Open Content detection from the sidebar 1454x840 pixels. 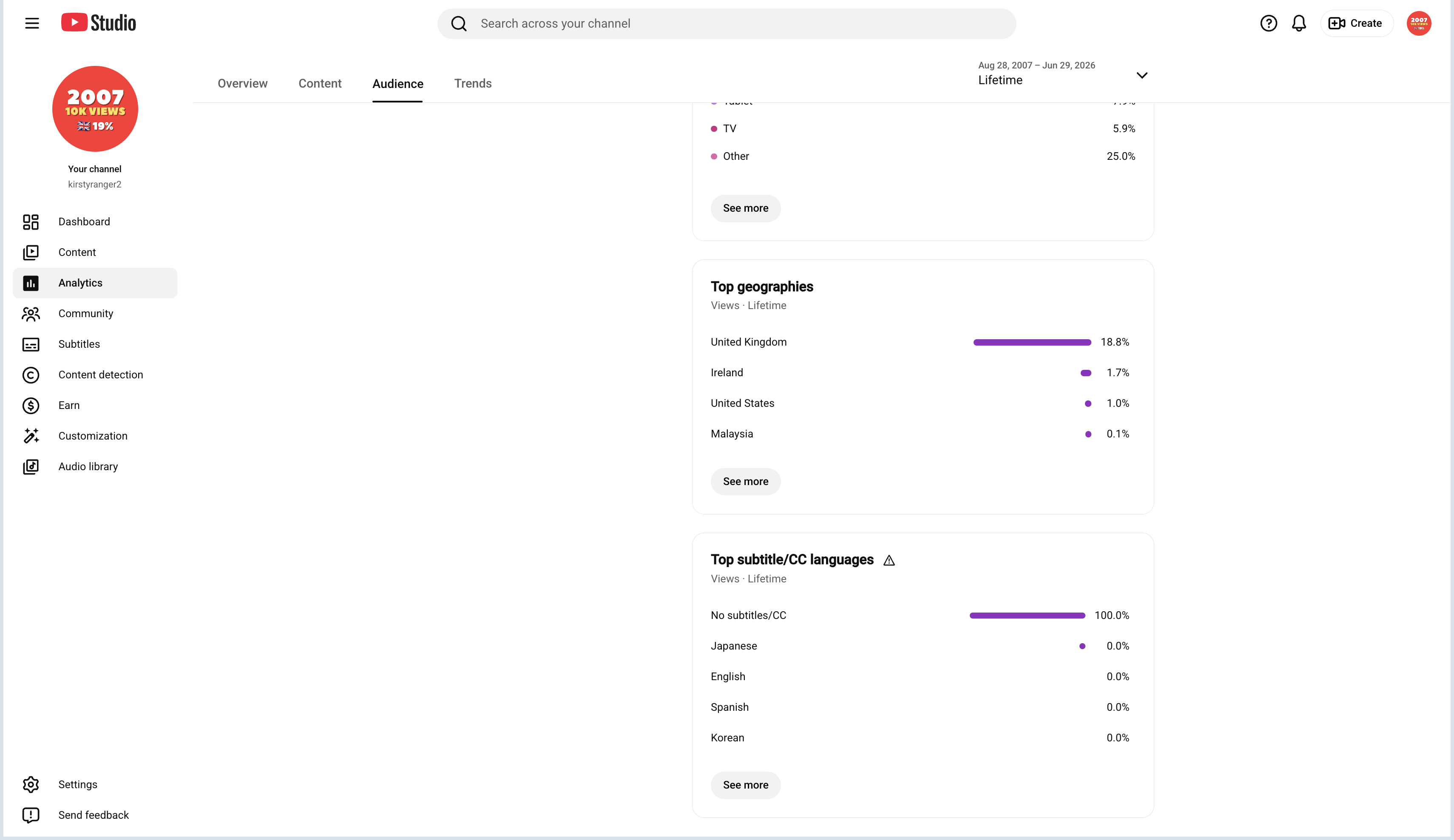click(x=95, y=375)
